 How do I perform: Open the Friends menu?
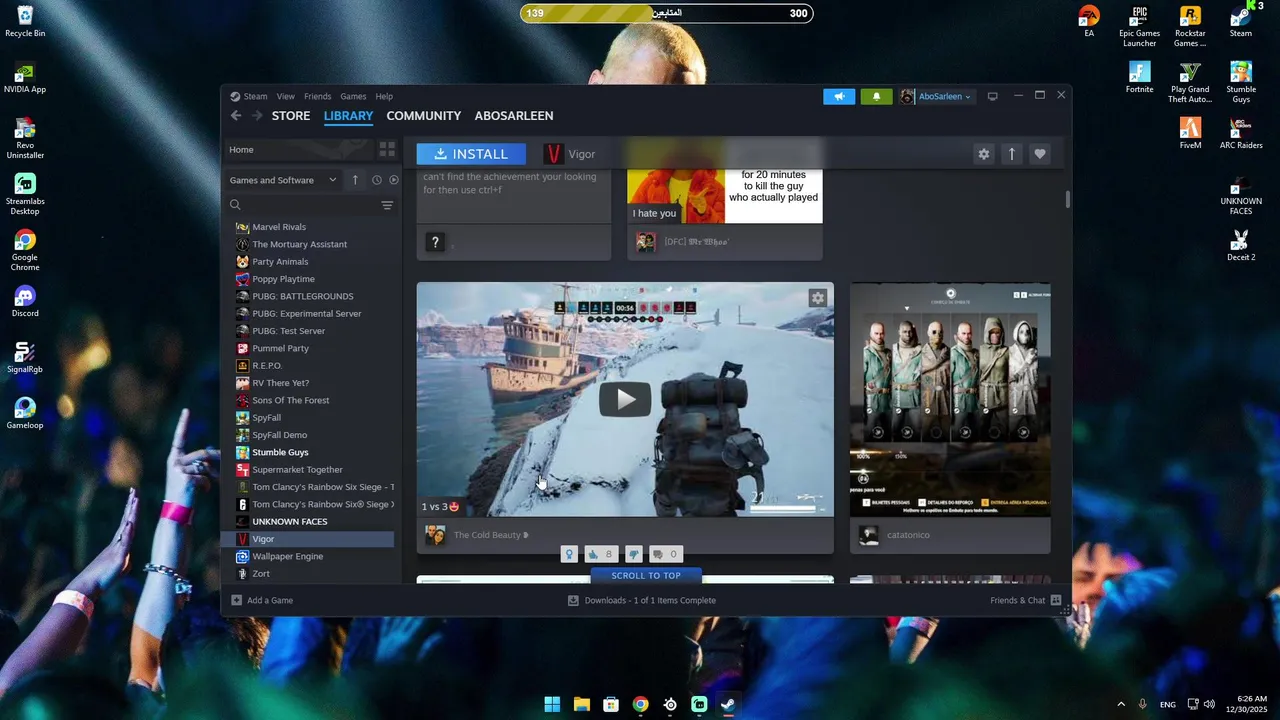coord(317,97)
